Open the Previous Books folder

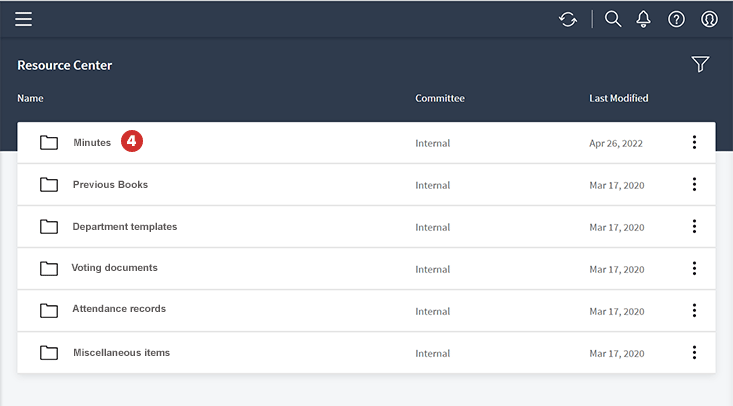110,185
